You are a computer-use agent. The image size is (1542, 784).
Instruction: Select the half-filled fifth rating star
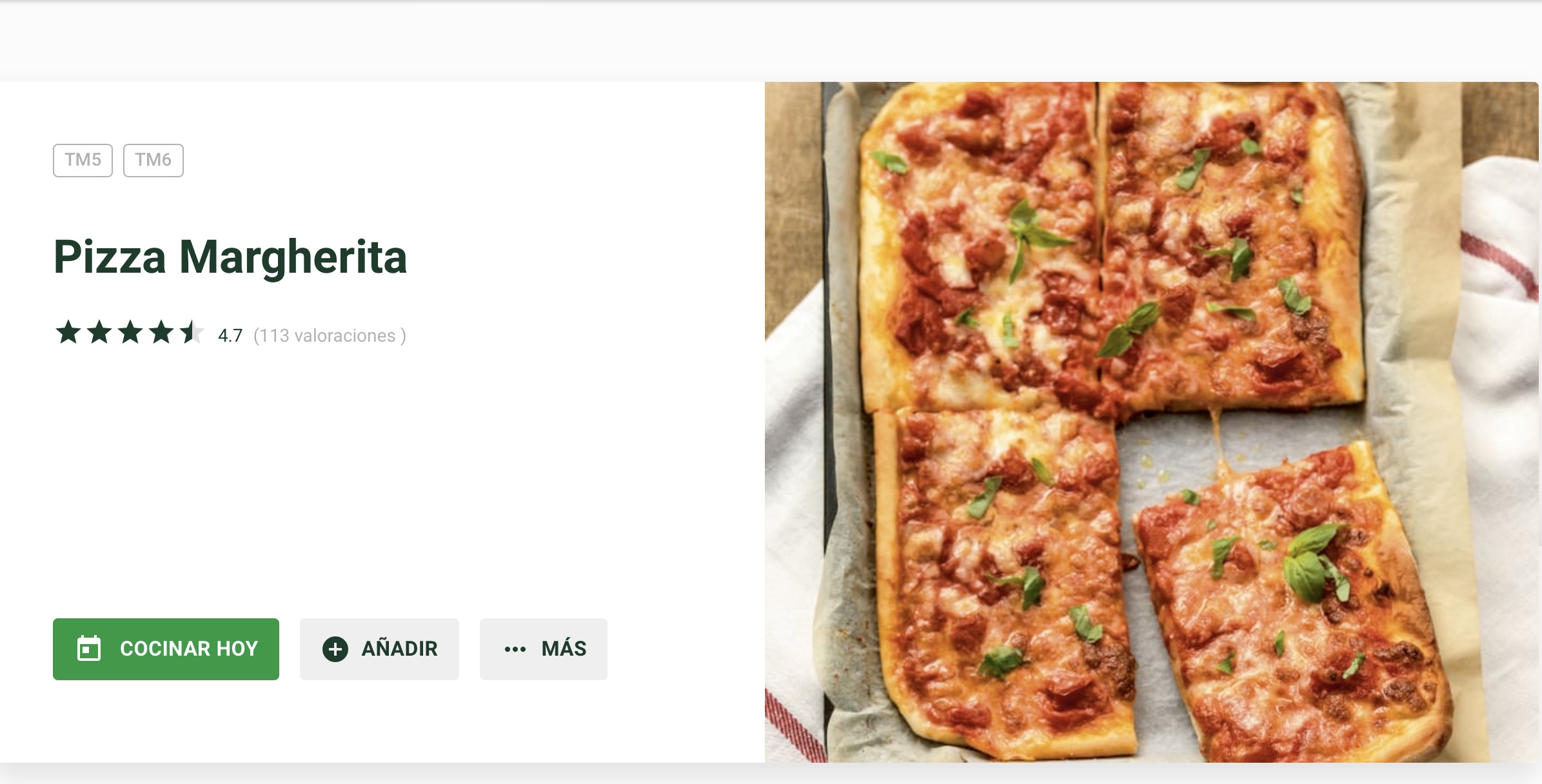[x=192, y=333]
